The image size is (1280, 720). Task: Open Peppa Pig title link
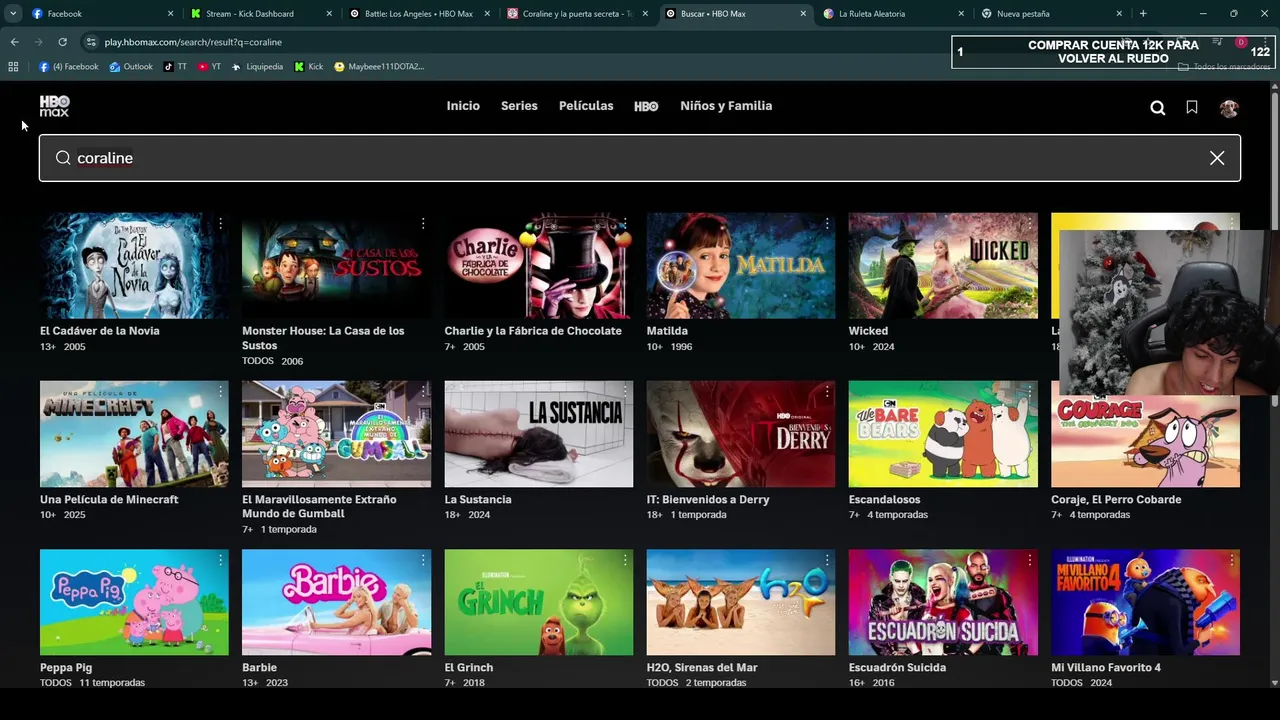(x=66, y=667)
